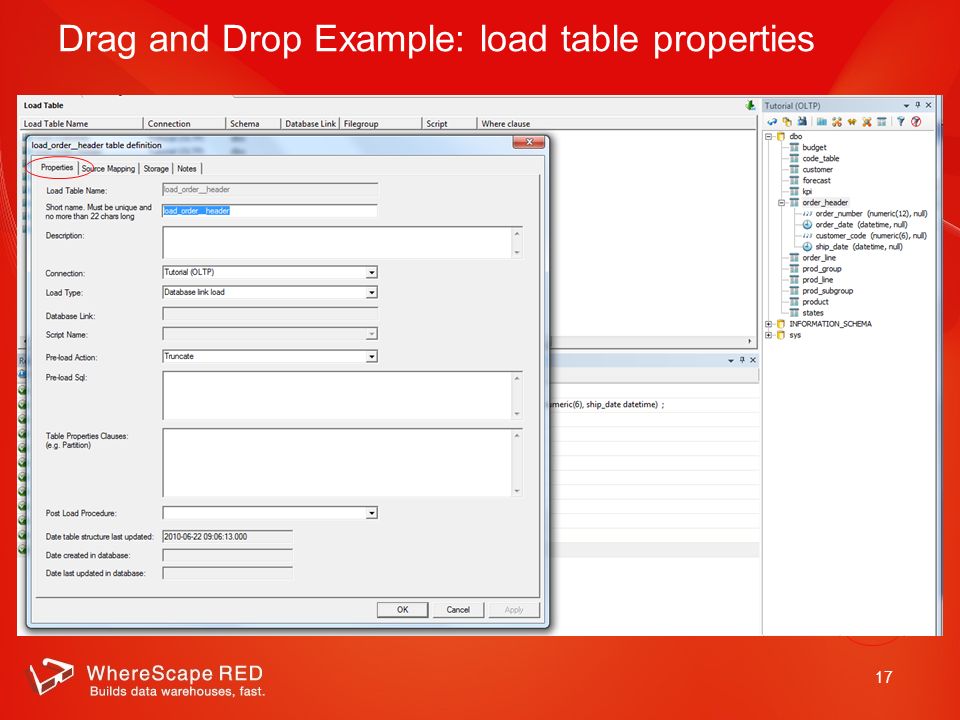Click the Description text area

click(x=337, y=243)
